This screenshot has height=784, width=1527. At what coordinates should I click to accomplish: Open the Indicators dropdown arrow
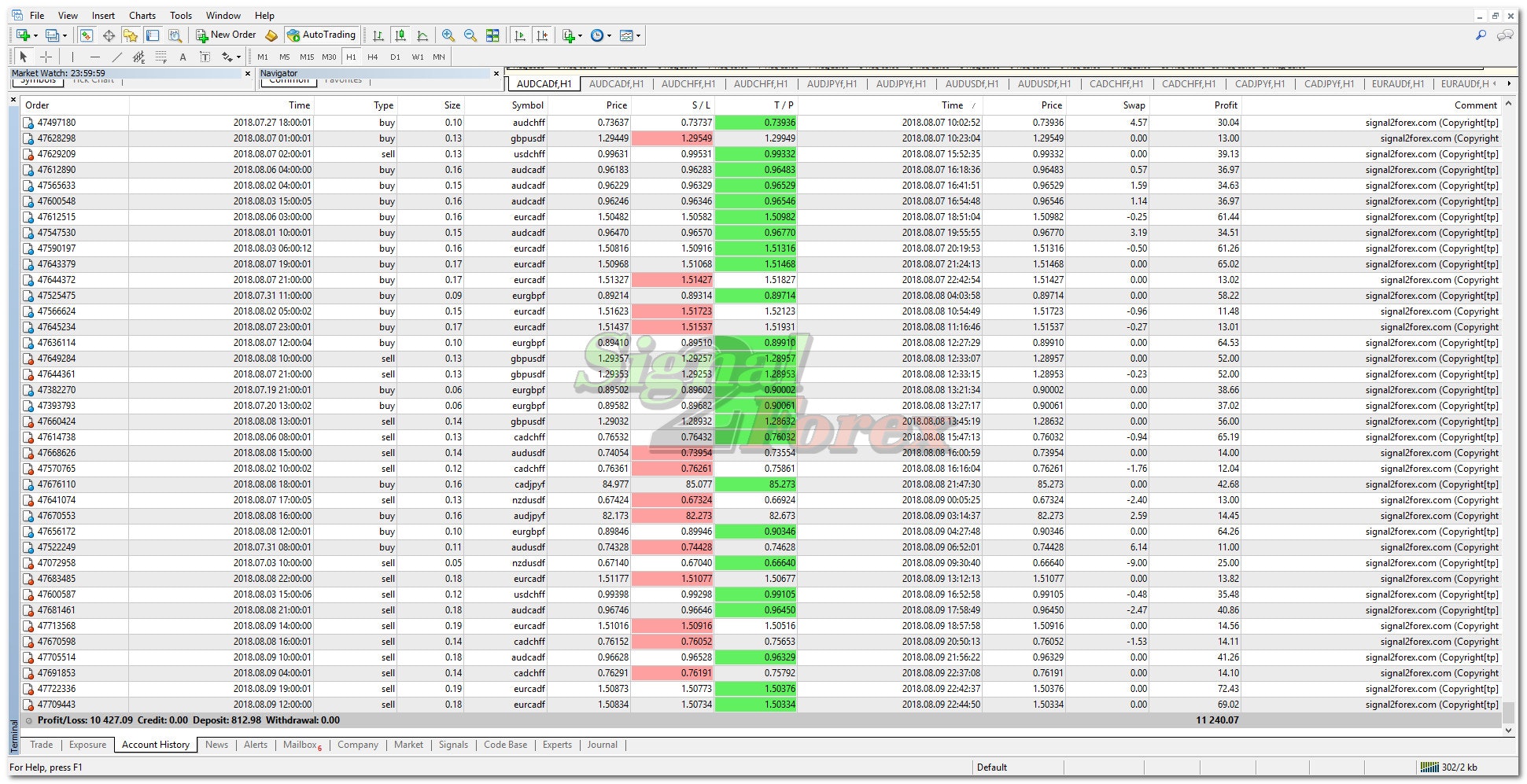tap(581, 35)
